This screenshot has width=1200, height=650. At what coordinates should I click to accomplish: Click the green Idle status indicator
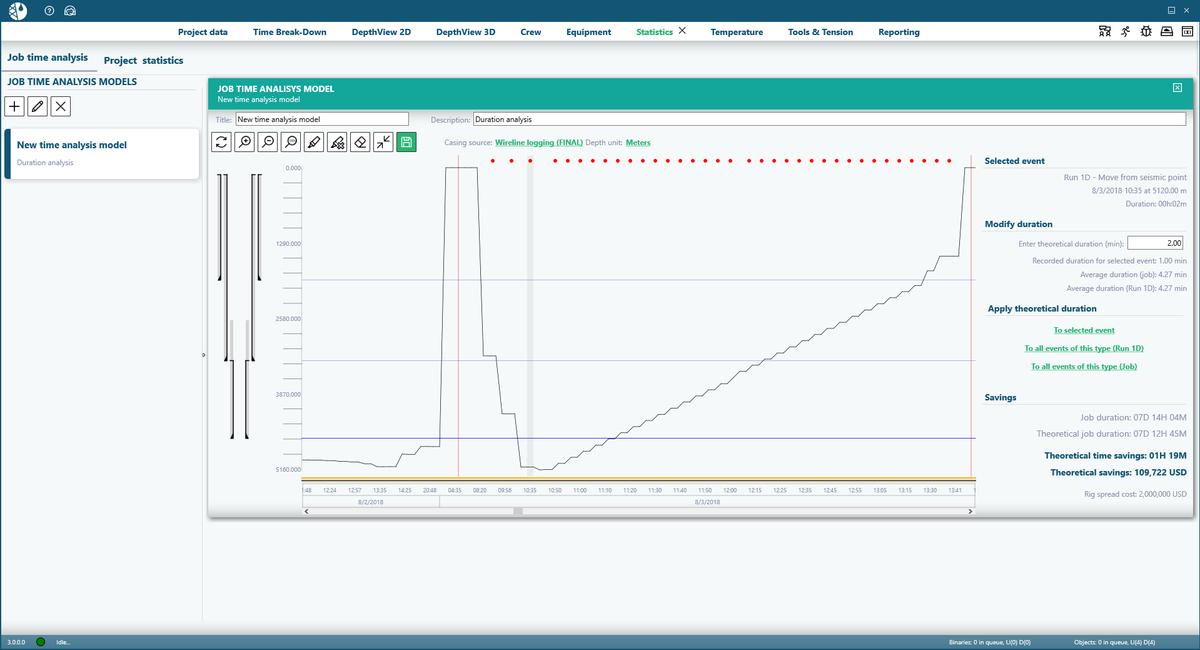pyautogui.click(x=41, y=641)
